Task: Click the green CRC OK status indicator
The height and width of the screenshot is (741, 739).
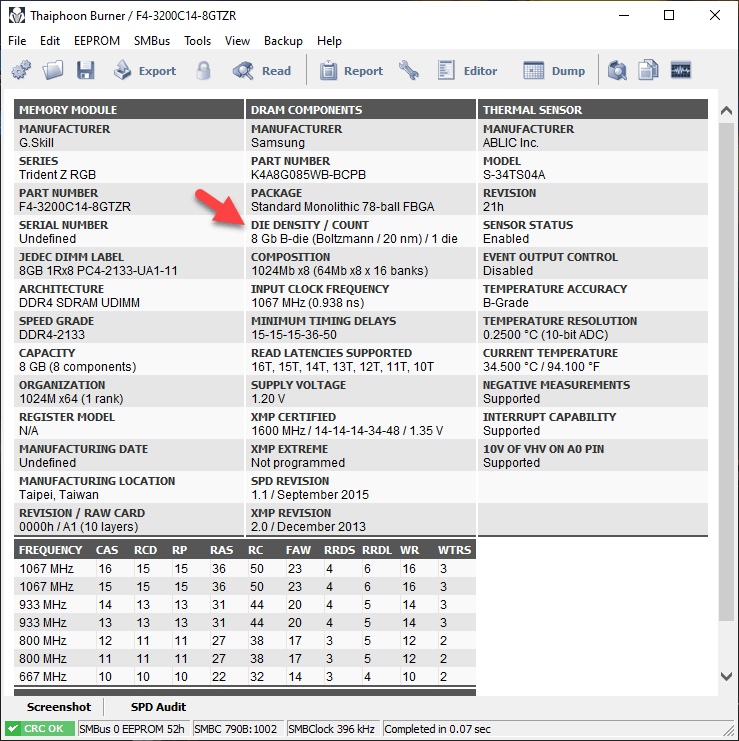Action: pyautogui.click(x=40, y=729)
